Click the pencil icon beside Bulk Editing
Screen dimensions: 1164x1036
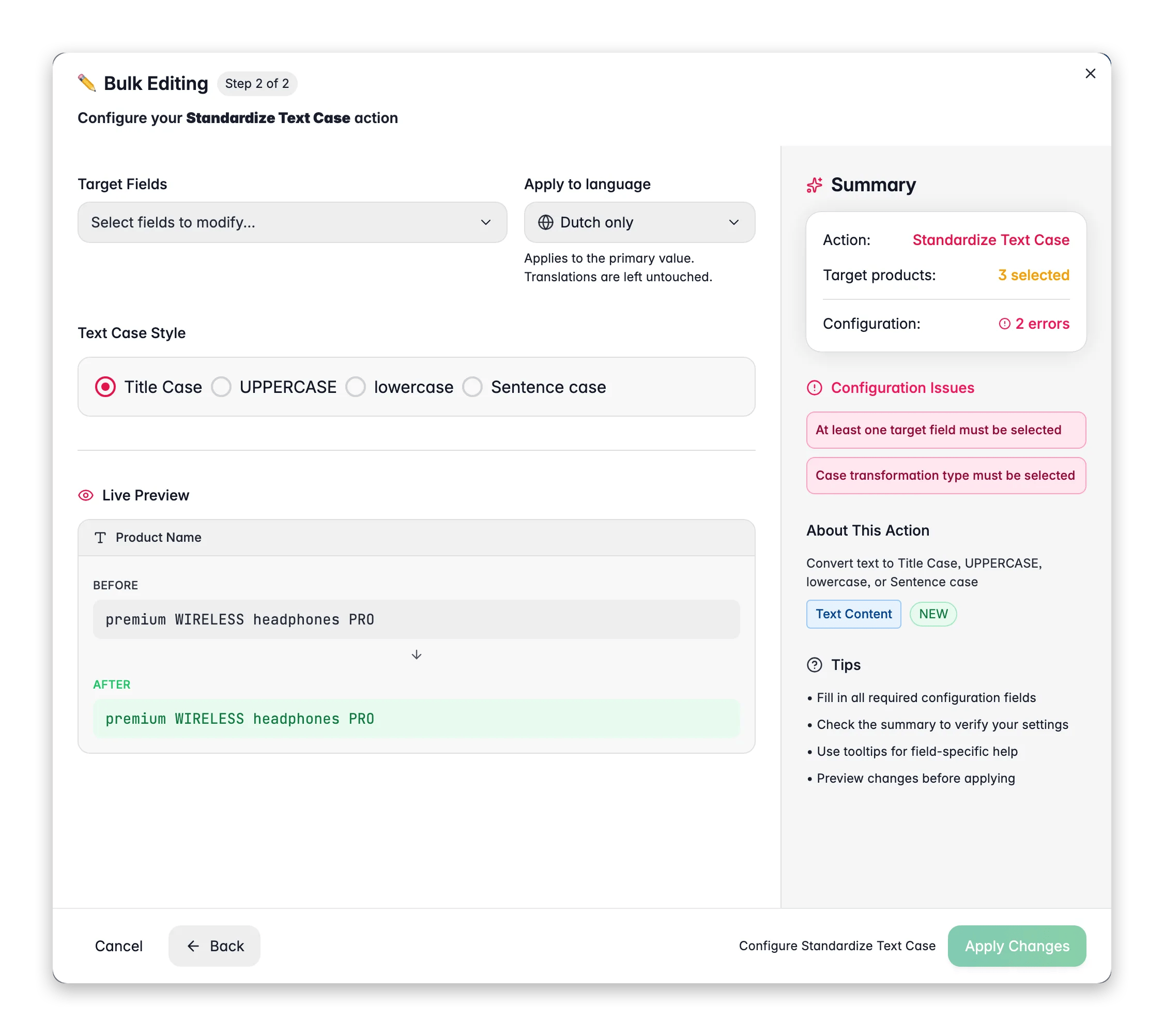[x=86, y=83]
